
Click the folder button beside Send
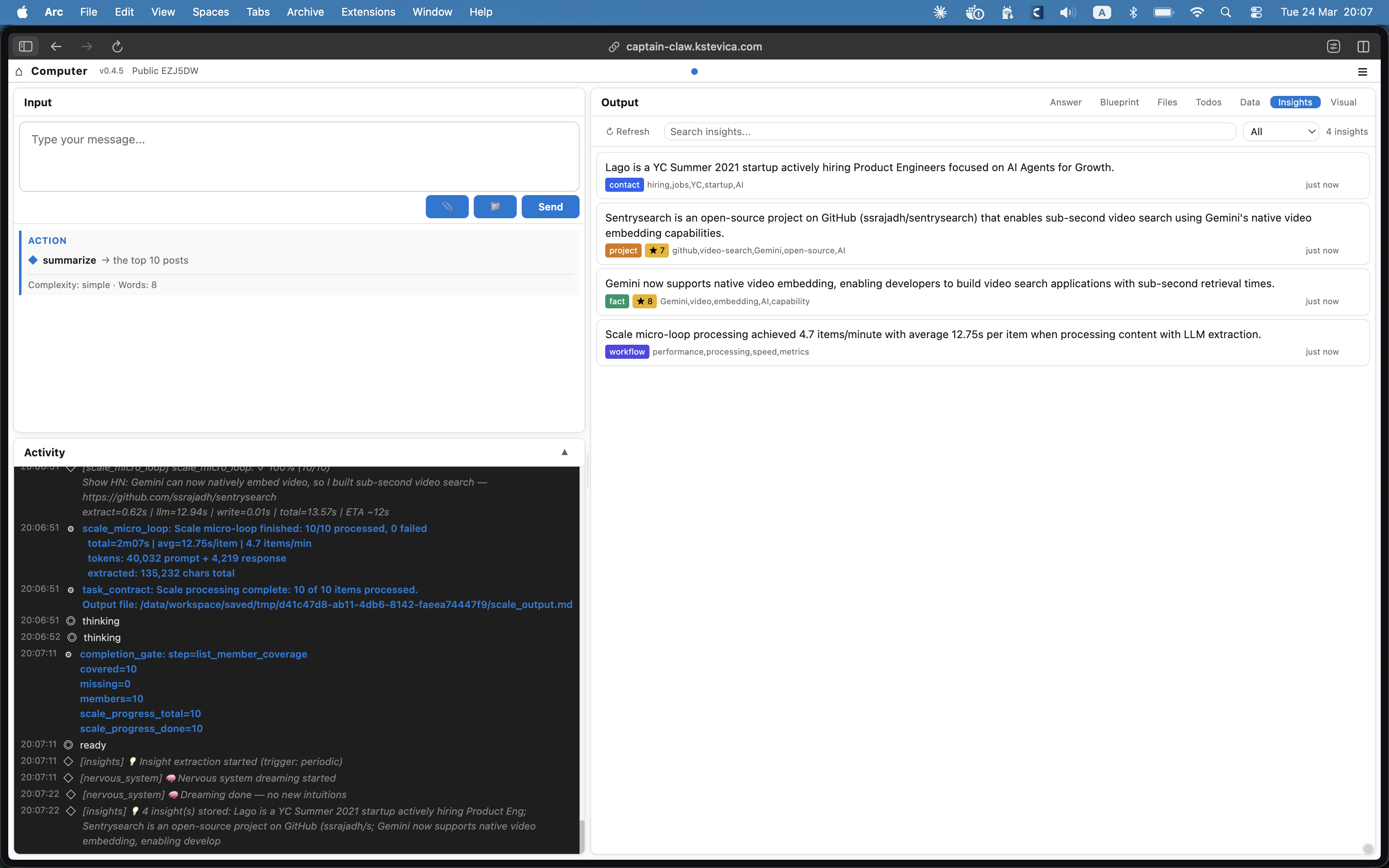[495, 207]
